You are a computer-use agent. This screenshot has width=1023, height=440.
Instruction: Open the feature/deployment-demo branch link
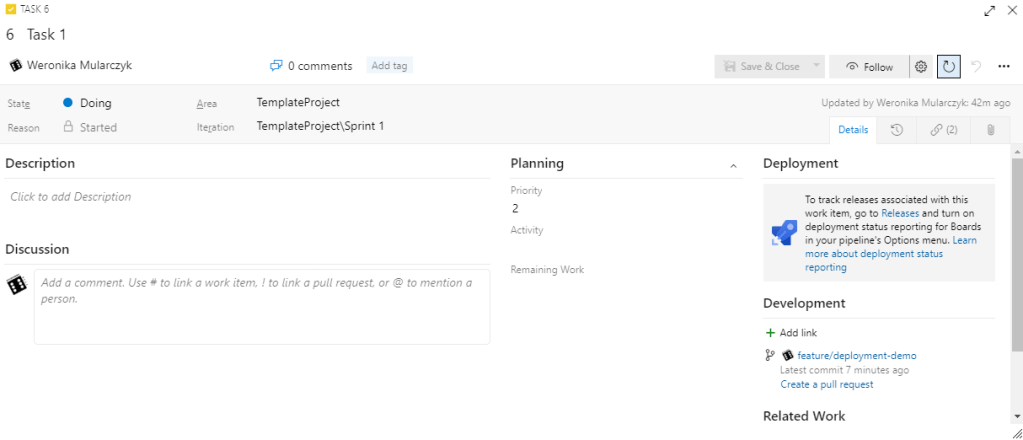[x=856, y=355]
